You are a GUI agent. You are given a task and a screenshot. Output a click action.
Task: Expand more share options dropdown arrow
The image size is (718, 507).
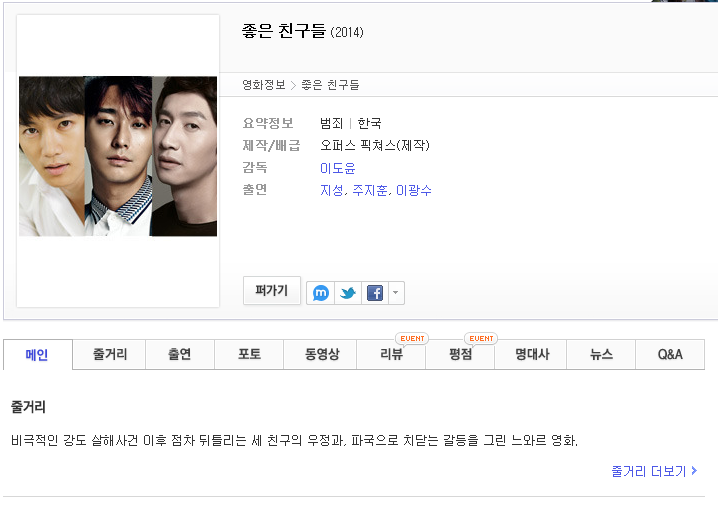pyautogui.click(x=396, y=293)
